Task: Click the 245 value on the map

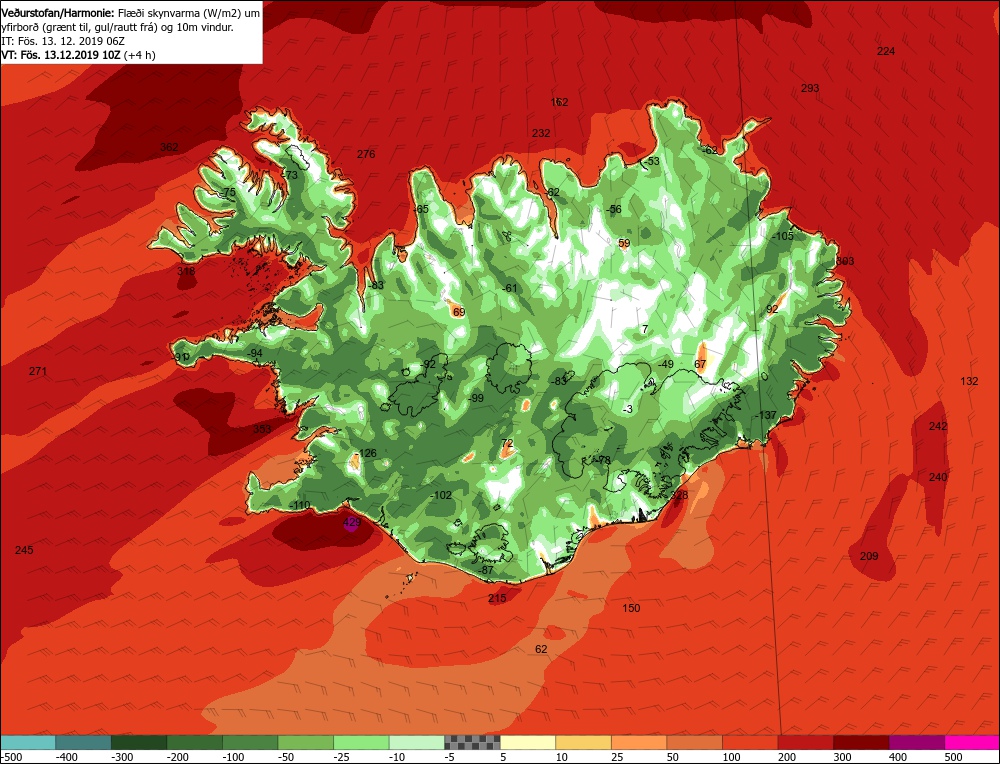Action: coord(24,550)
